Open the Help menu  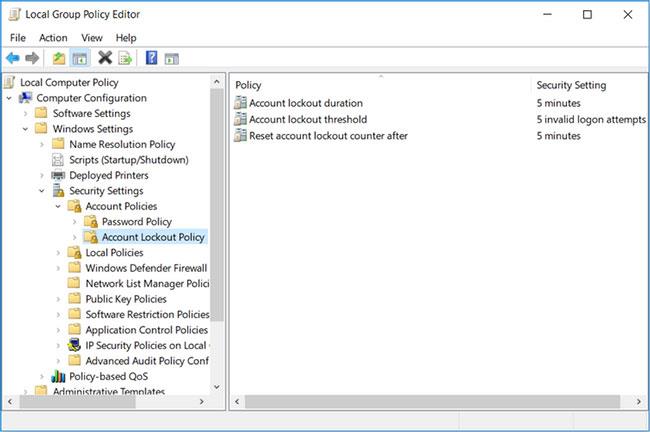126,38
